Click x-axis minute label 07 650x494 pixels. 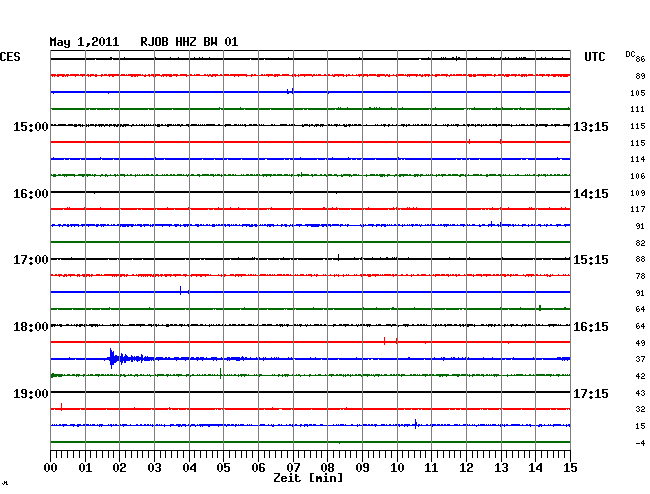(x=293, y=468)
